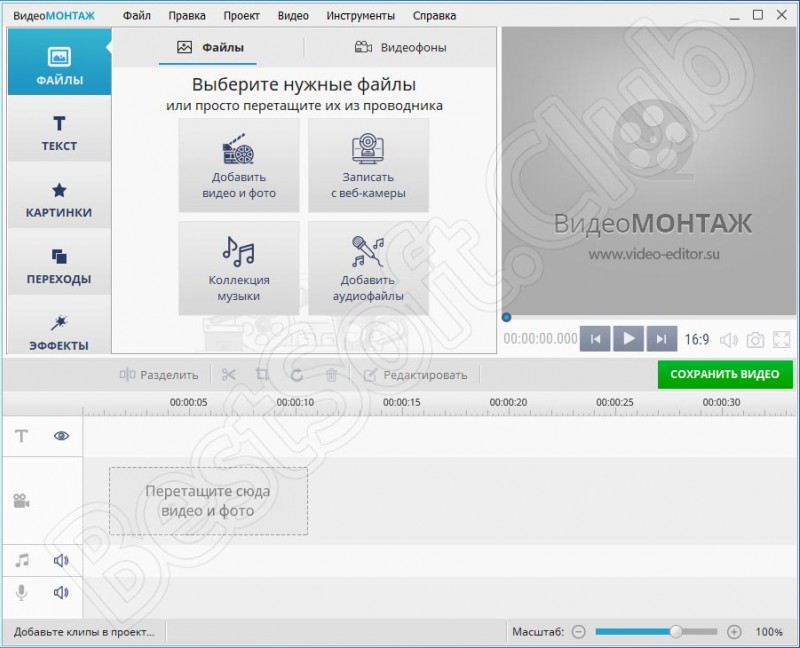Switch to the Файлы tab
Screen dimensions: 800x648
(x=210, y=47)
